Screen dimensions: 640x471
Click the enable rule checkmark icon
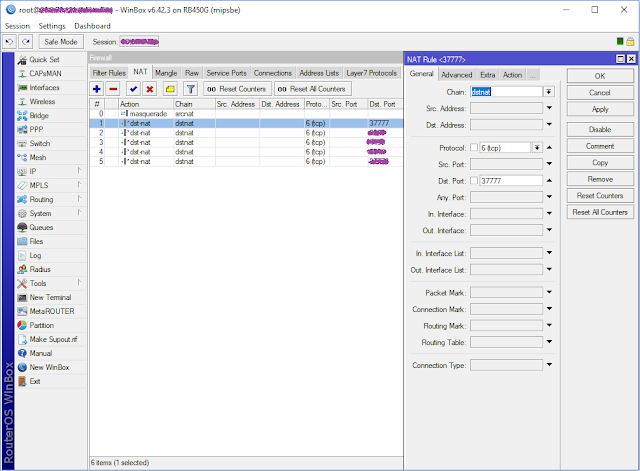(x=133, y=89)
